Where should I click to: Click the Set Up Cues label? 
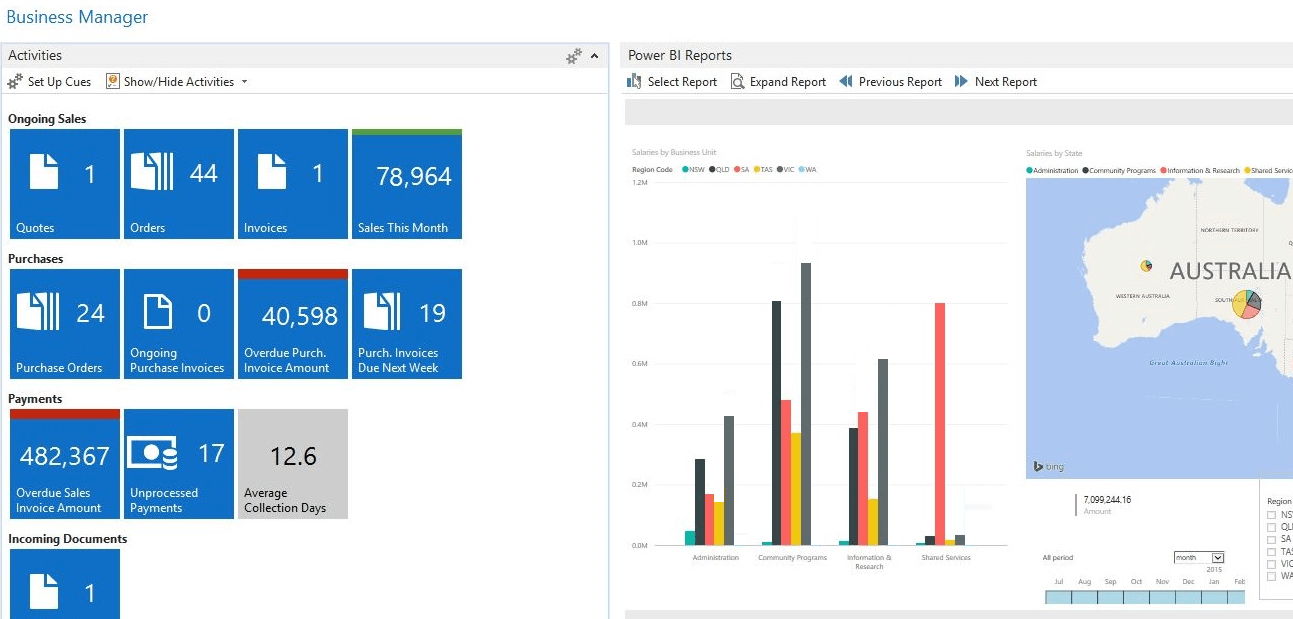coord(59,82)
